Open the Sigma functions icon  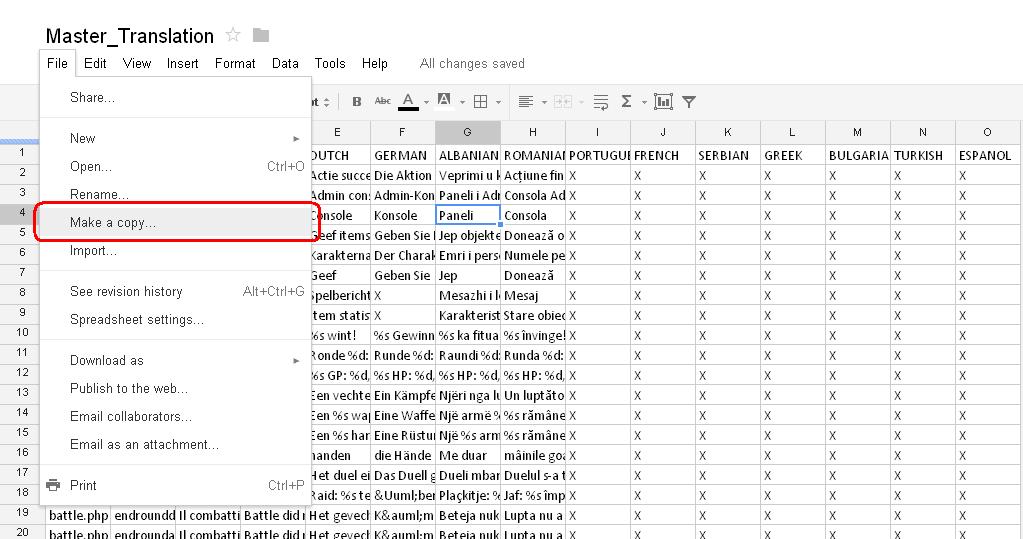coord(627,101)
